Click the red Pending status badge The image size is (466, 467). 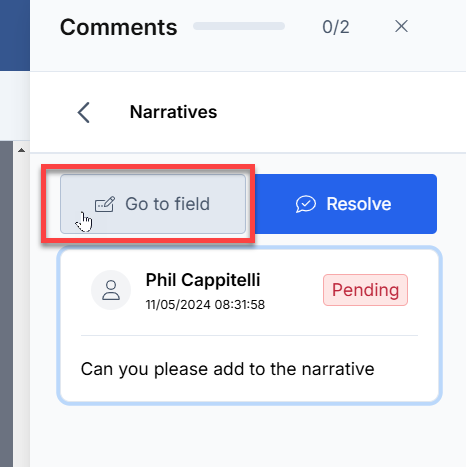coord(365,290)
